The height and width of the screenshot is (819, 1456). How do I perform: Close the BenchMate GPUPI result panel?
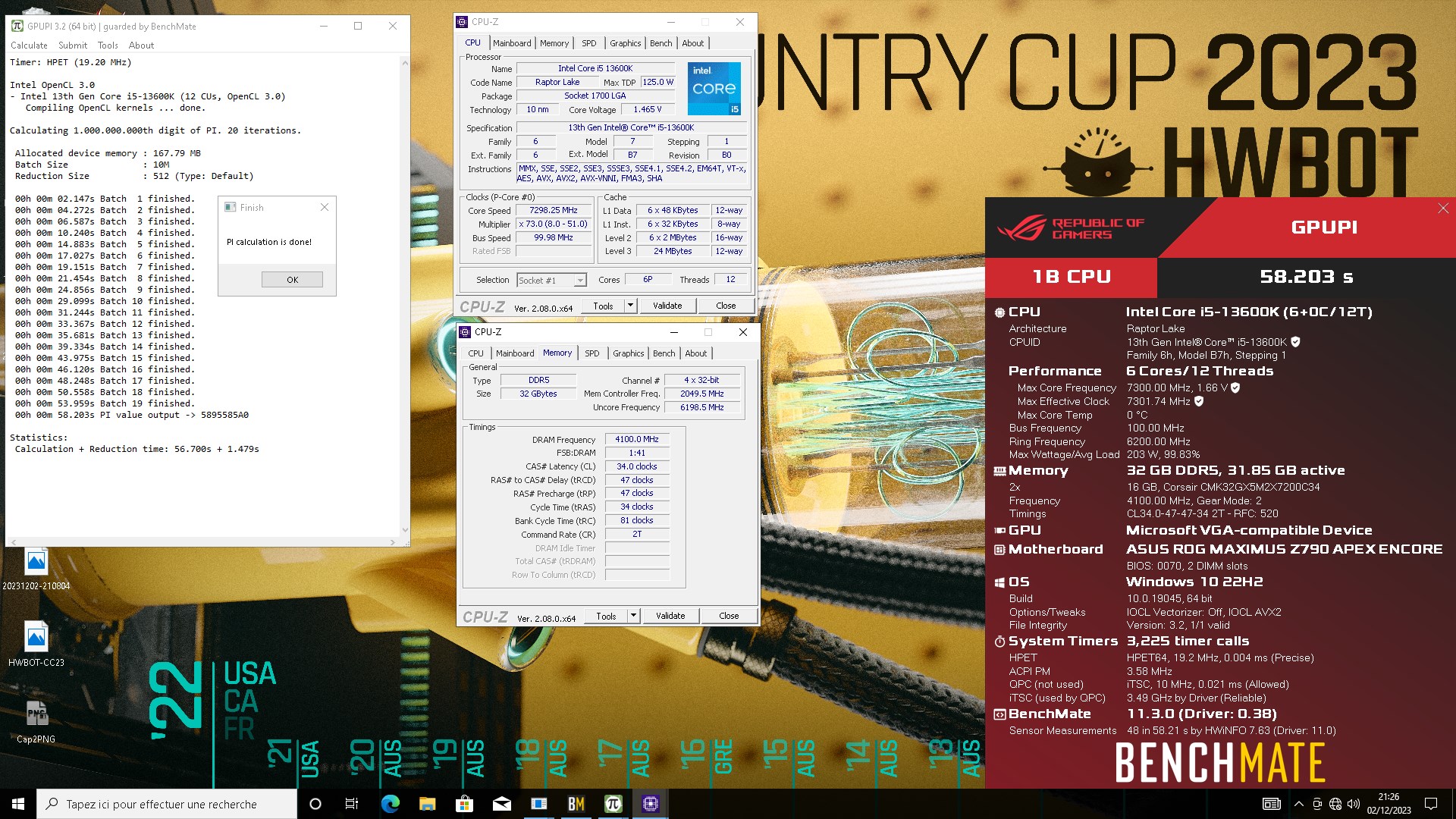tap(1443, 208)
